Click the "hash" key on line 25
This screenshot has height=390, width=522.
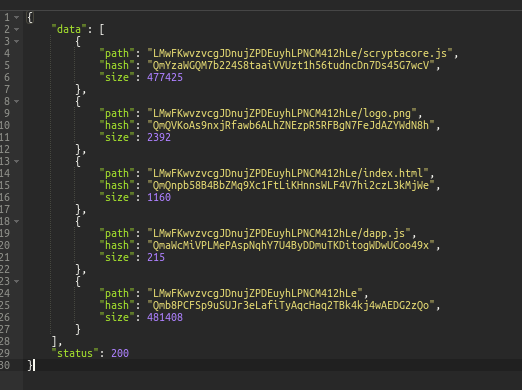pyautogui.click(x=117, y=305)
